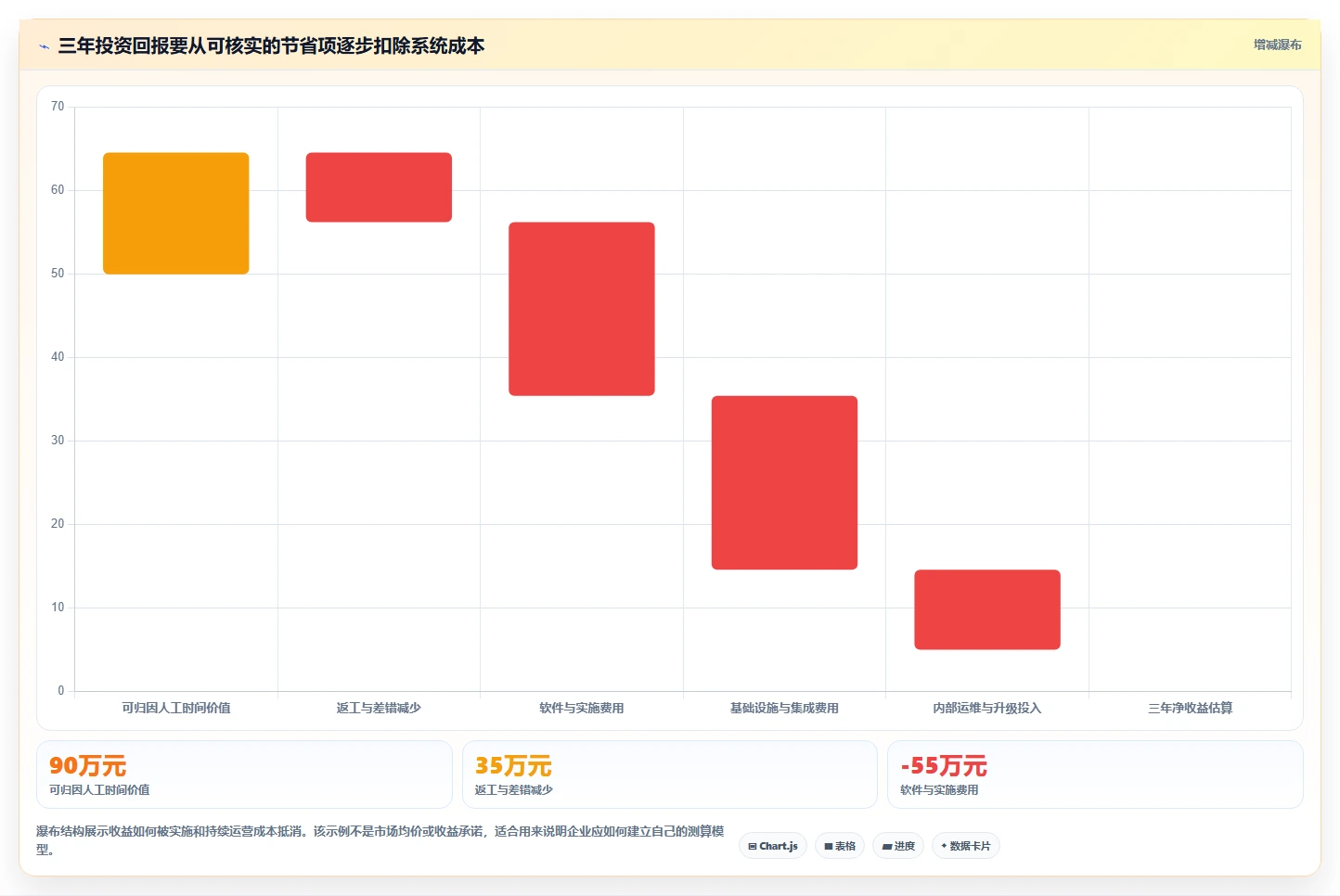Click 返工与差错减少 caption in second card
The height and width of the screenshot is (896, 1340).
click(x=514, y=790)
